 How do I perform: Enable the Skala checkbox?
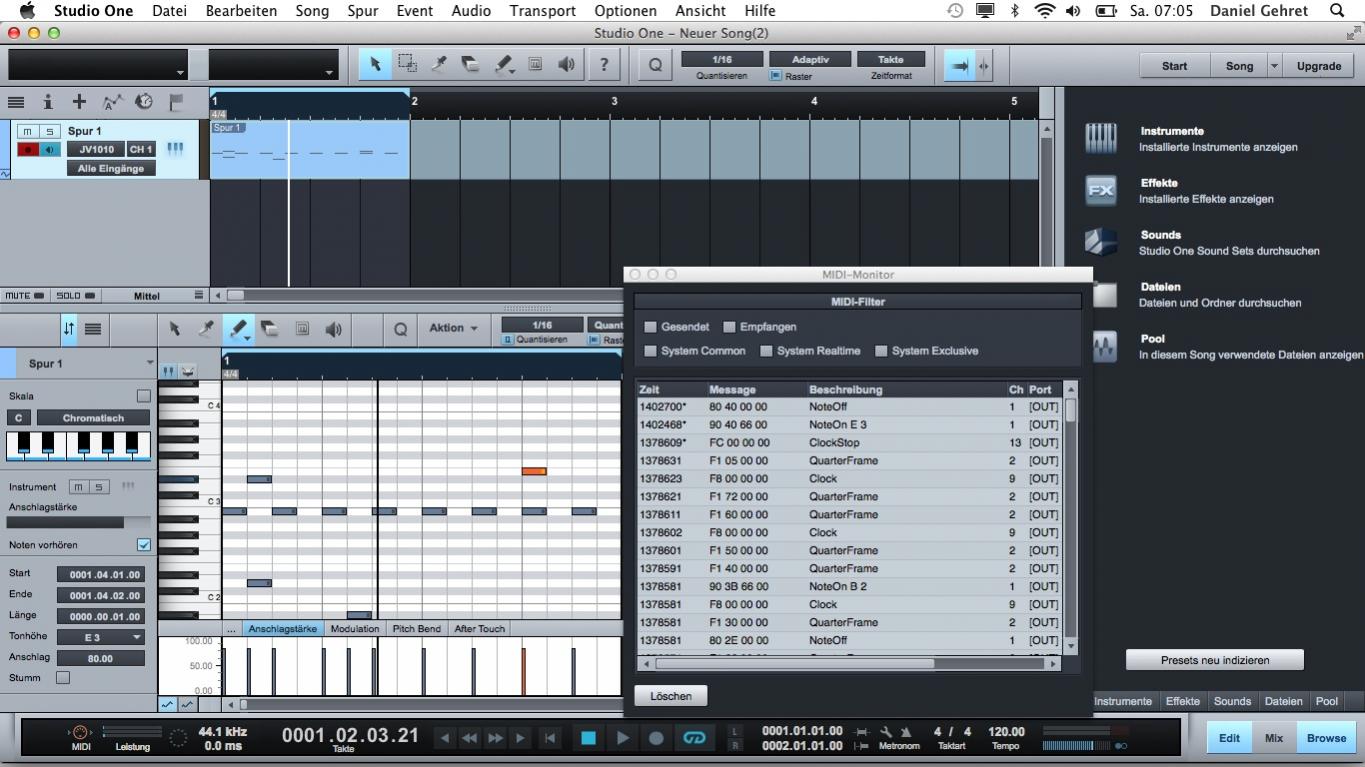click(x=144, y=396)
